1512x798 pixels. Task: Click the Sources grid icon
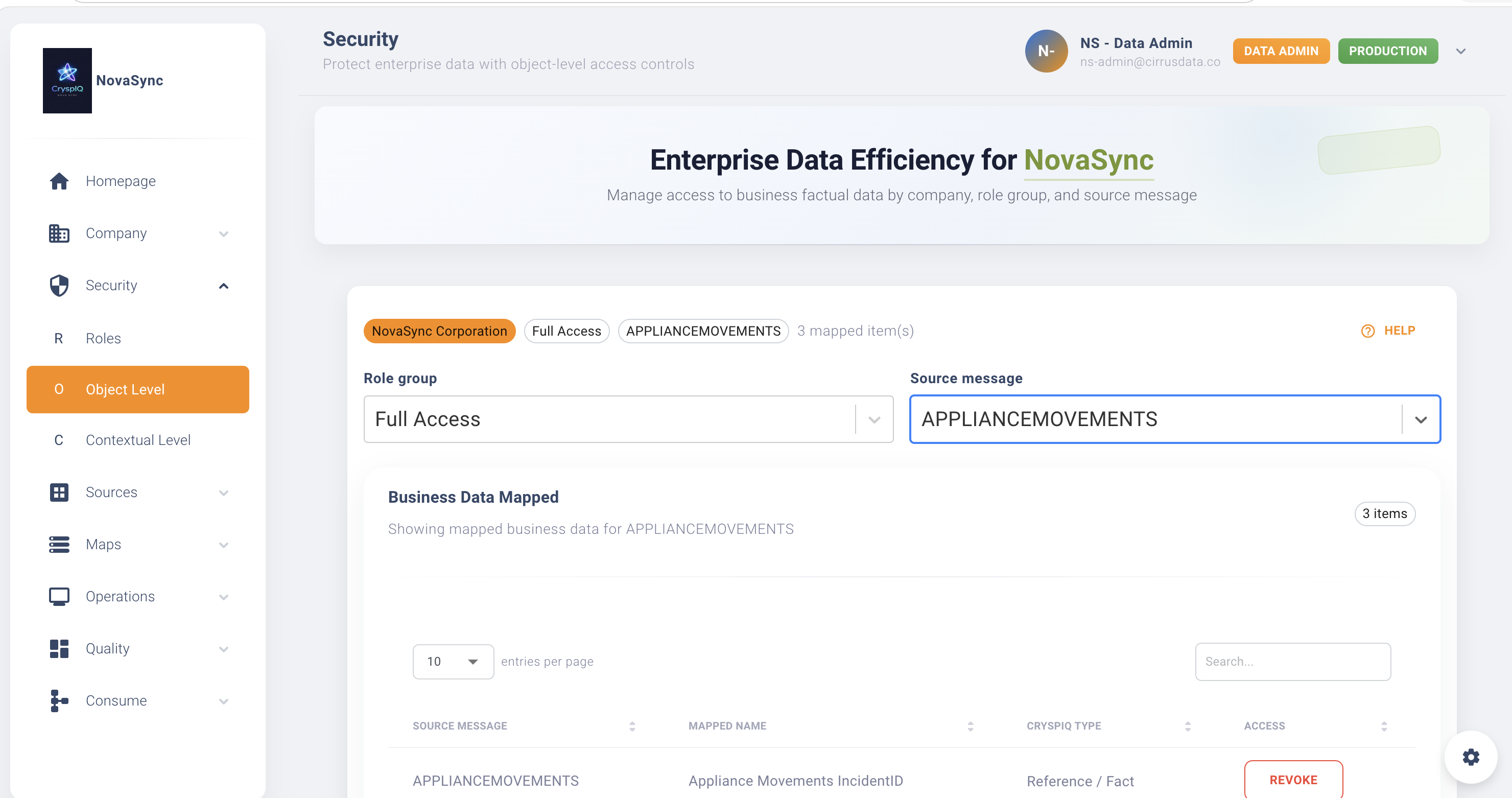point(59,492)
